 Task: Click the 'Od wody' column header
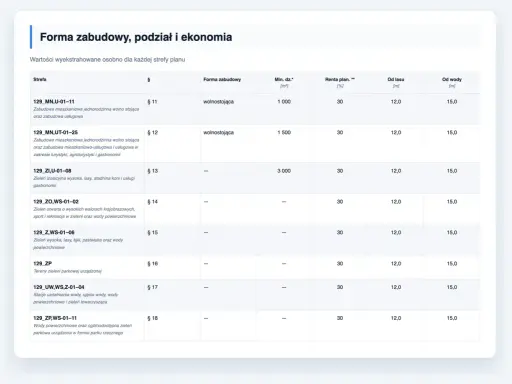(x=452, y=79)
